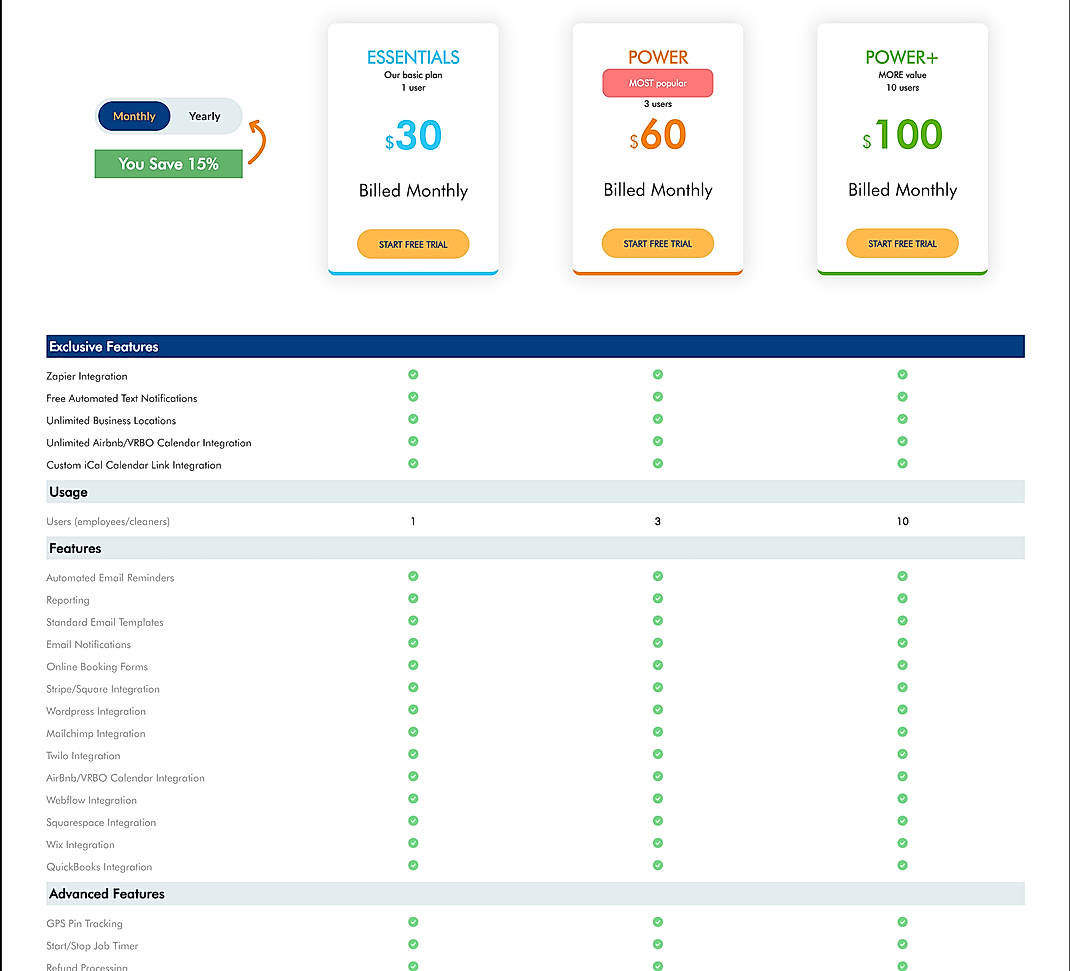Click the Stripe/Square Integration checkmark under Essentials

pyautogui.click(x=413, y=687)
